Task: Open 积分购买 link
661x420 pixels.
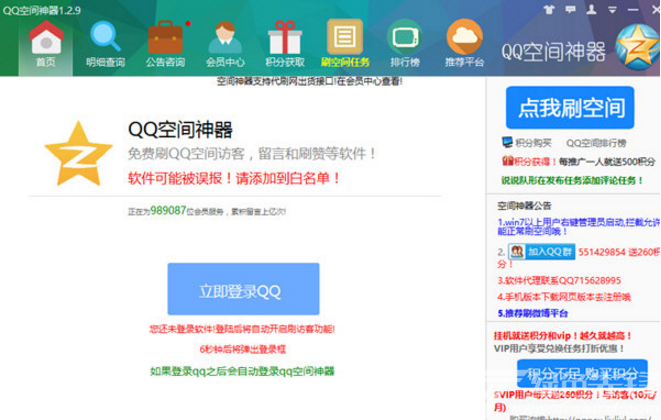Action: pos(533,143)
